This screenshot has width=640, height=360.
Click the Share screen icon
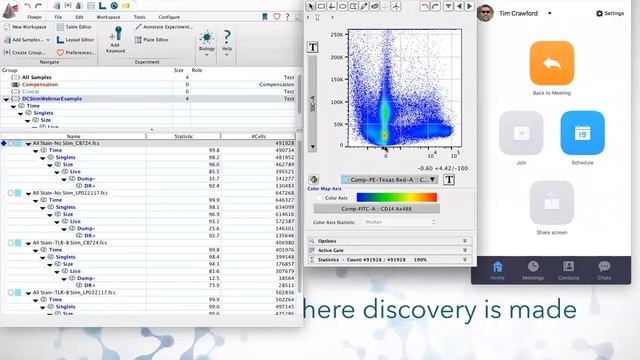pos(552,202)
